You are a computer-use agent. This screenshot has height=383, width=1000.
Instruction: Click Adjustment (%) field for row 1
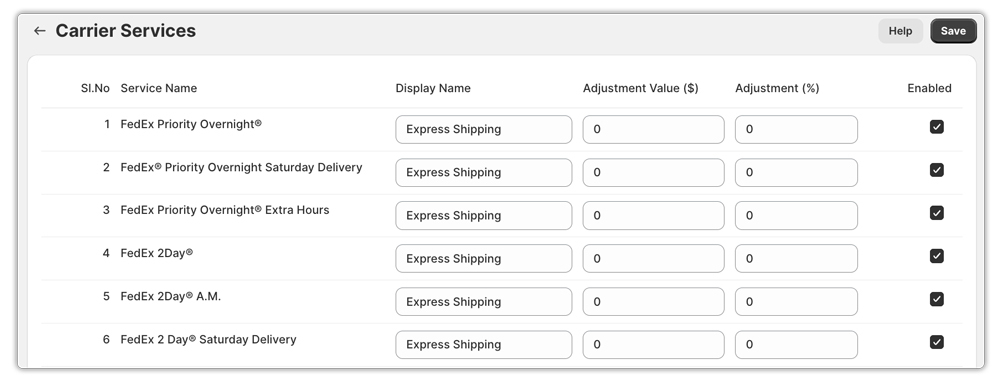[796, 129]
